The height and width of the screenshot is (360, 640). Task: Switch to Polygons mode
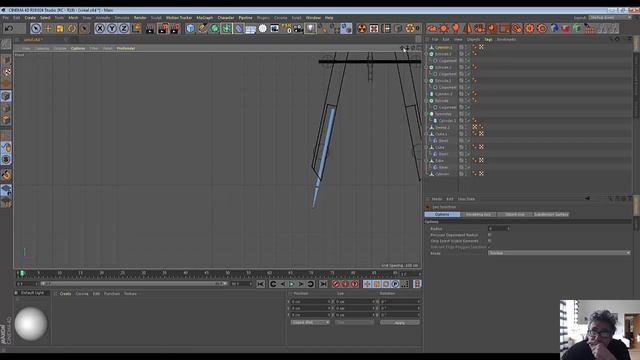pos(6,120)
